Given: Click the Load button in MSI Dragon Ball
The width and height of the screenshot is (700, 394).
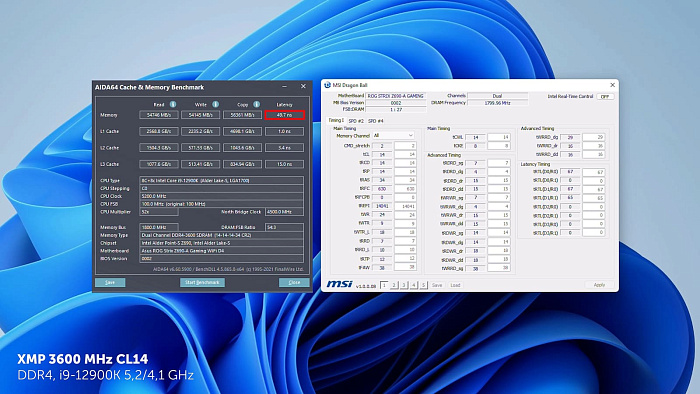Looking at the screenshot, I should (x=455, y=285).
